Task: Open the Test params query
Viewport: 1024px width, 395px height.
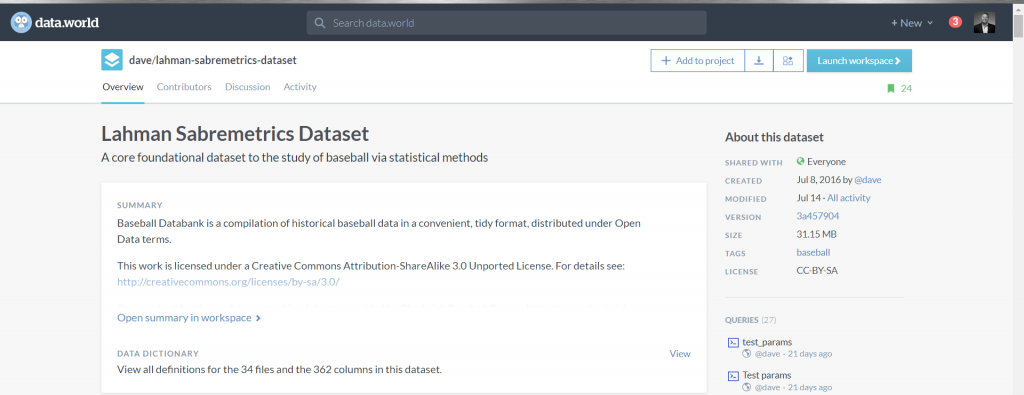Action: (x=767, y=375)
